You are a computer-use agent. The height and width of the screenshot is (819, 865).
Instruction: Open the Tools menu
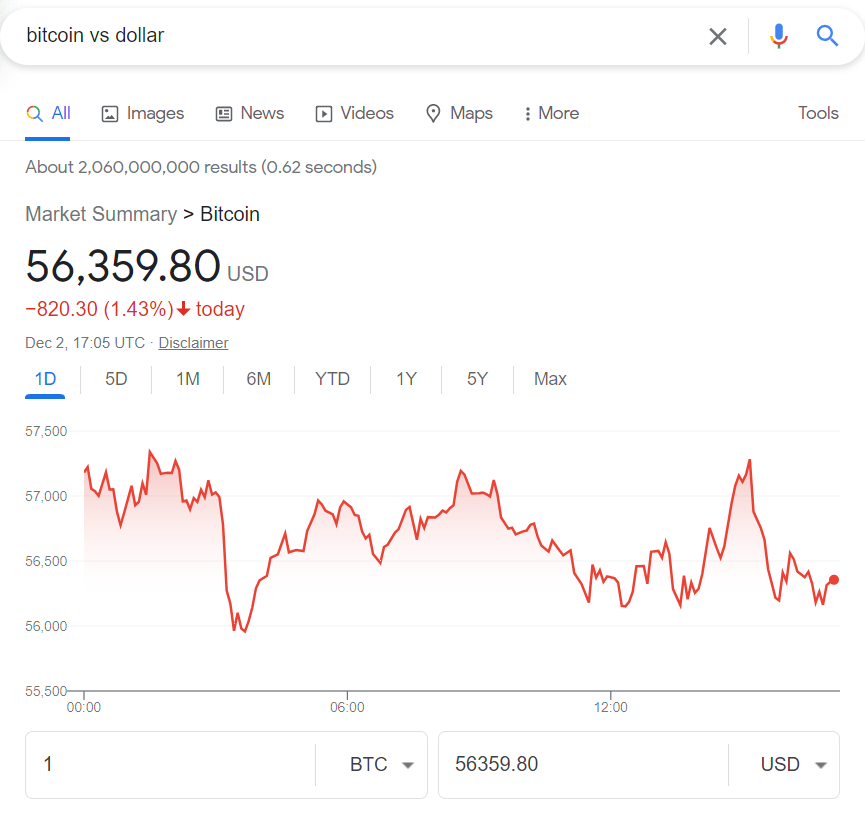(x=818, y=113)
